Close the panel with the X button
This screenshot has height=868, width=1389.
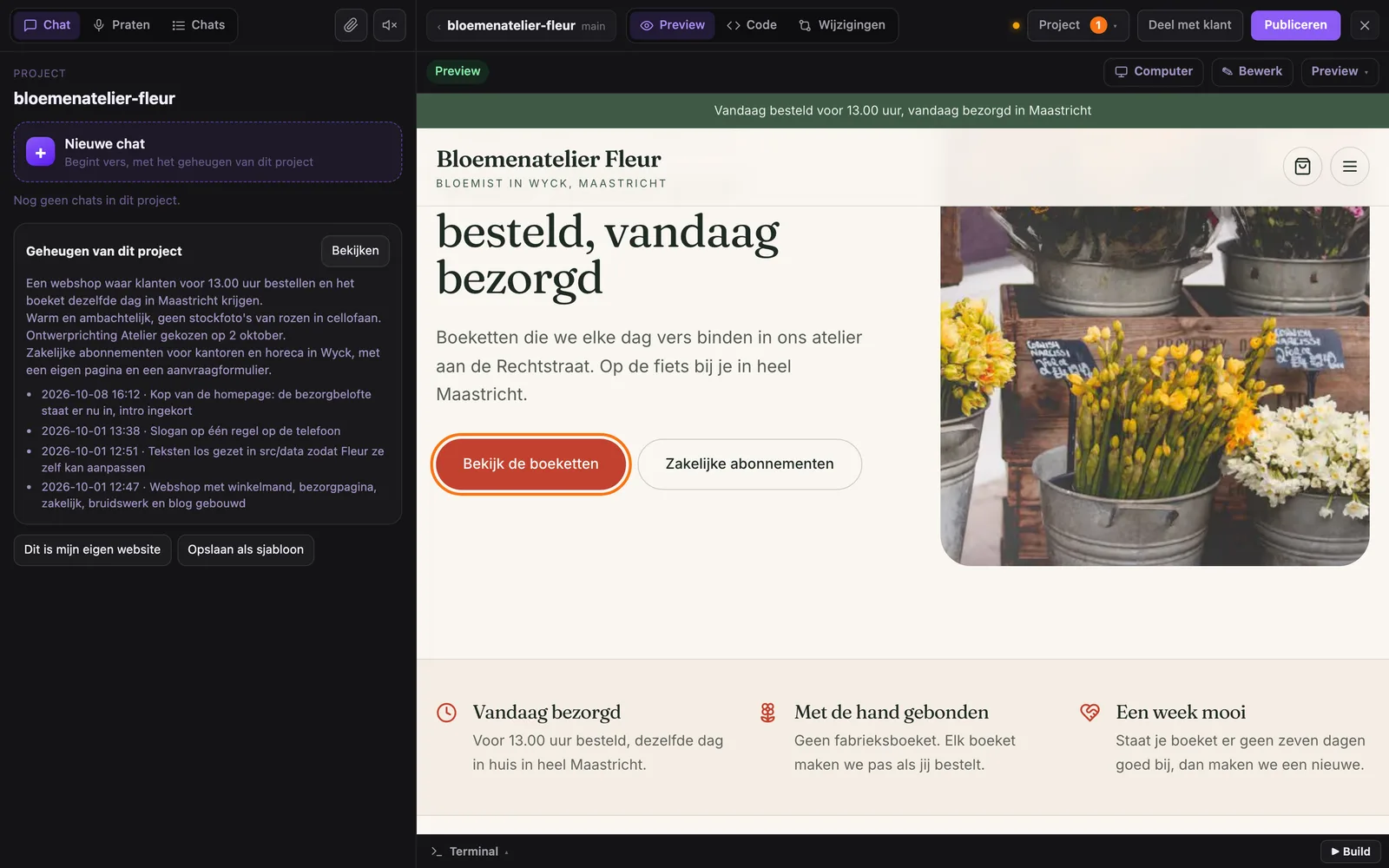(x=1365, y=25)
